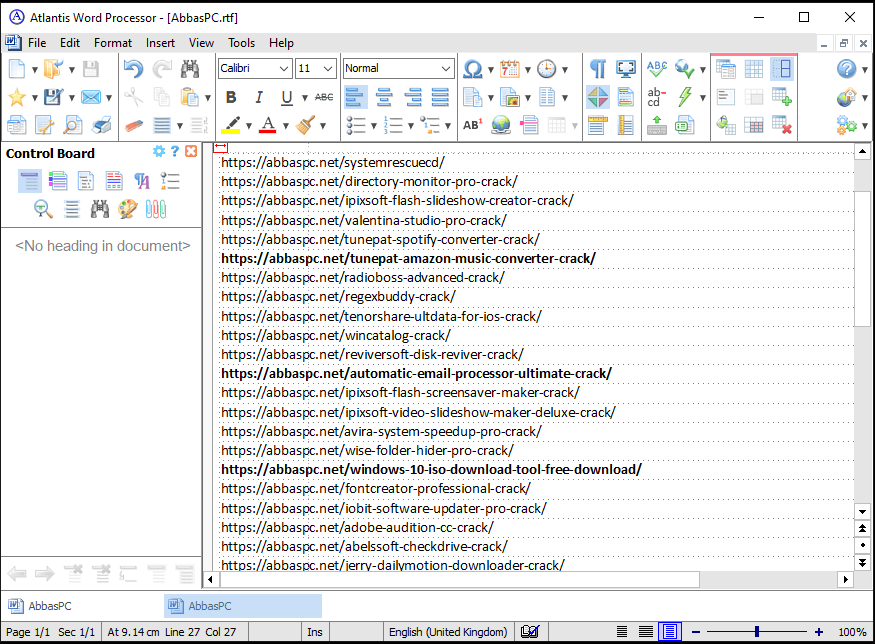Expand the Insert Symbol Omega arrow
Viewport: 875px width, 644px height.
[491, 70]
